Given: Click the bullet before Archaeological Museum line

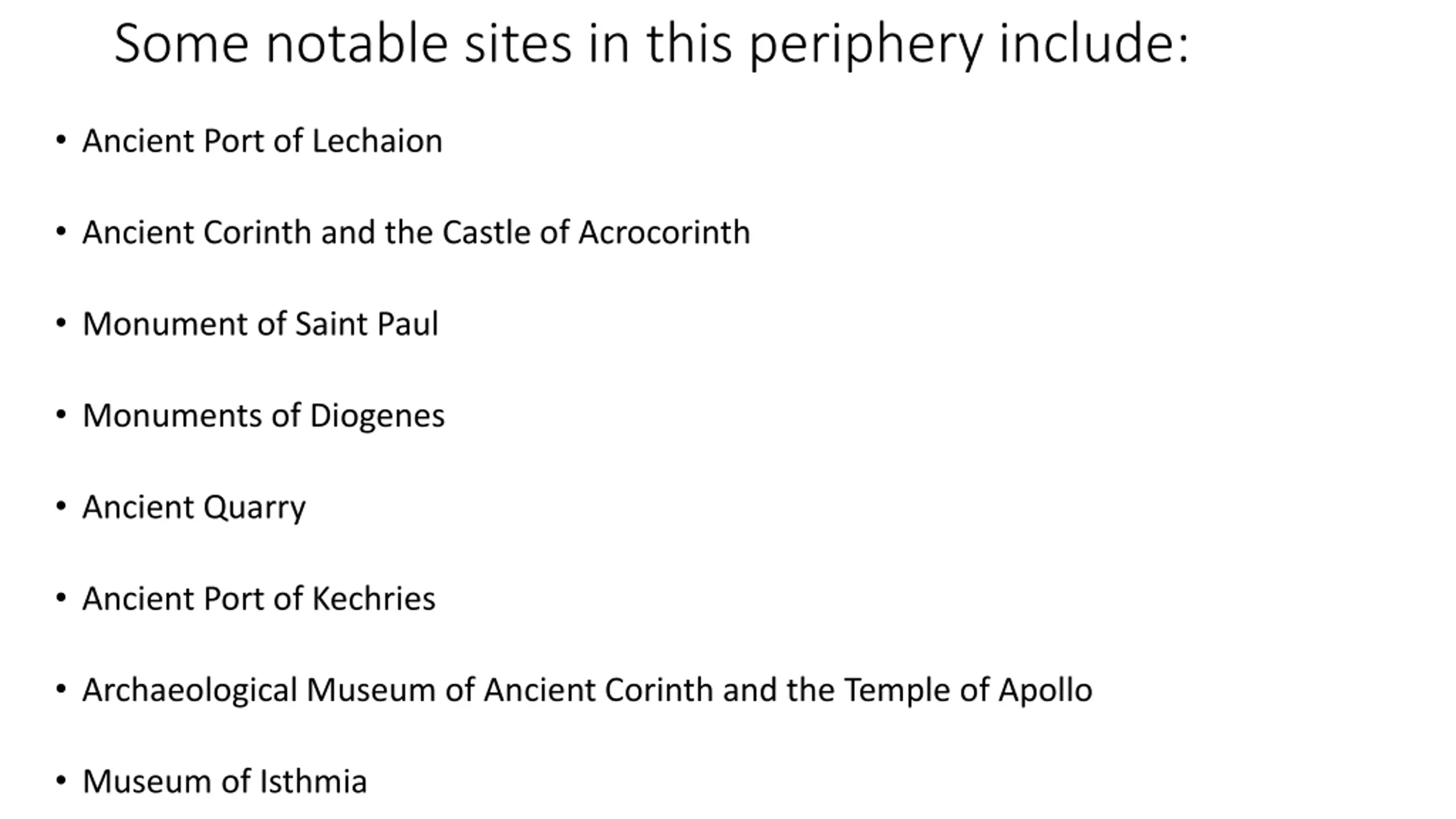Looking at the screenshot, I should 61,689.
